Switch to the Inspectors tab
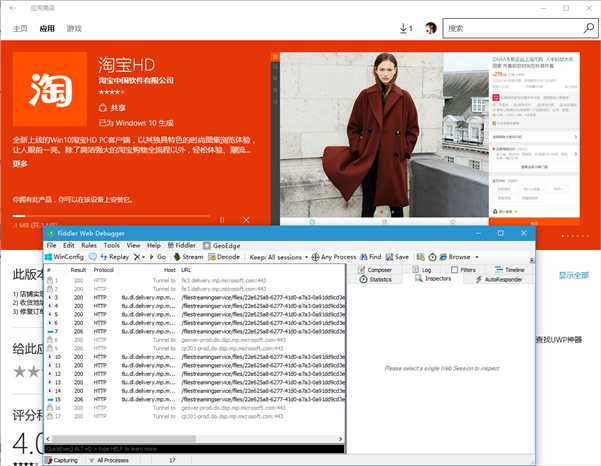Screen dimensions: 601x466 [433, 279]
